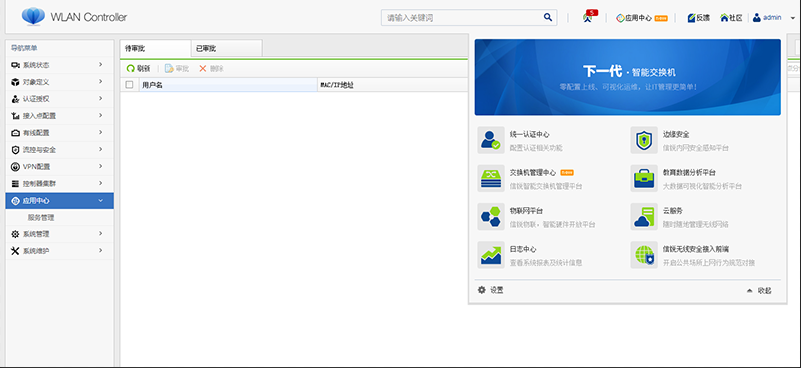Click the 控制器集群 stack icon
The image size is (801, 368).
coord(15,183)
